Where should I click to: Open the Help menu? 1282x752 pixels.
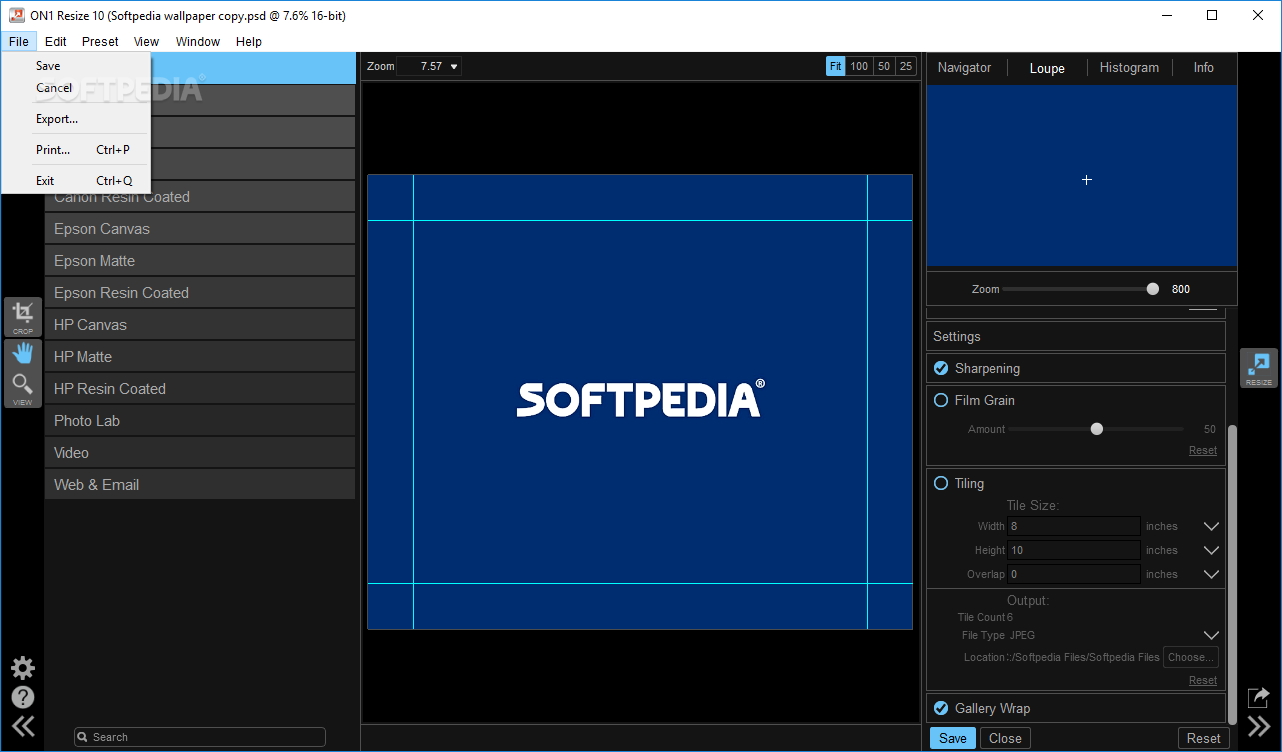coord(249,41)
